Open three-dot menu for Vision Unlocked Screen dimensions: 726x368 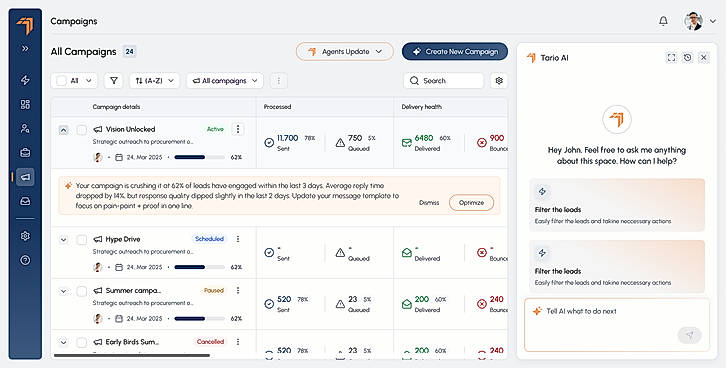[x=238, y=129]
